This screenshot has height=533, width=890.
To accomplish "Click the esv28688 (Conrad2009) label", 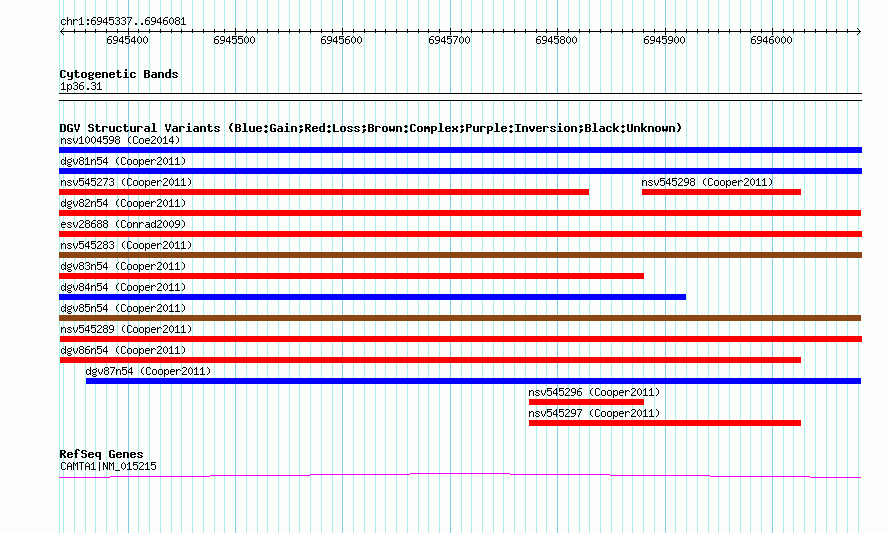I will [123, 224].
